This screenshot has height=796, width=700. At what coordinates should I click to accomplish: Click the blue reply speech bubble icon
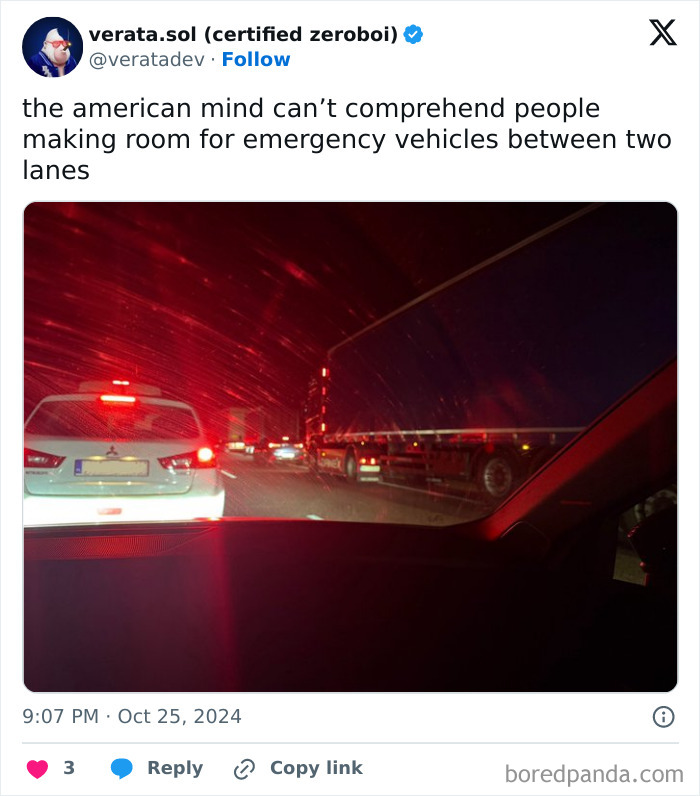click(x=121, y=769)
